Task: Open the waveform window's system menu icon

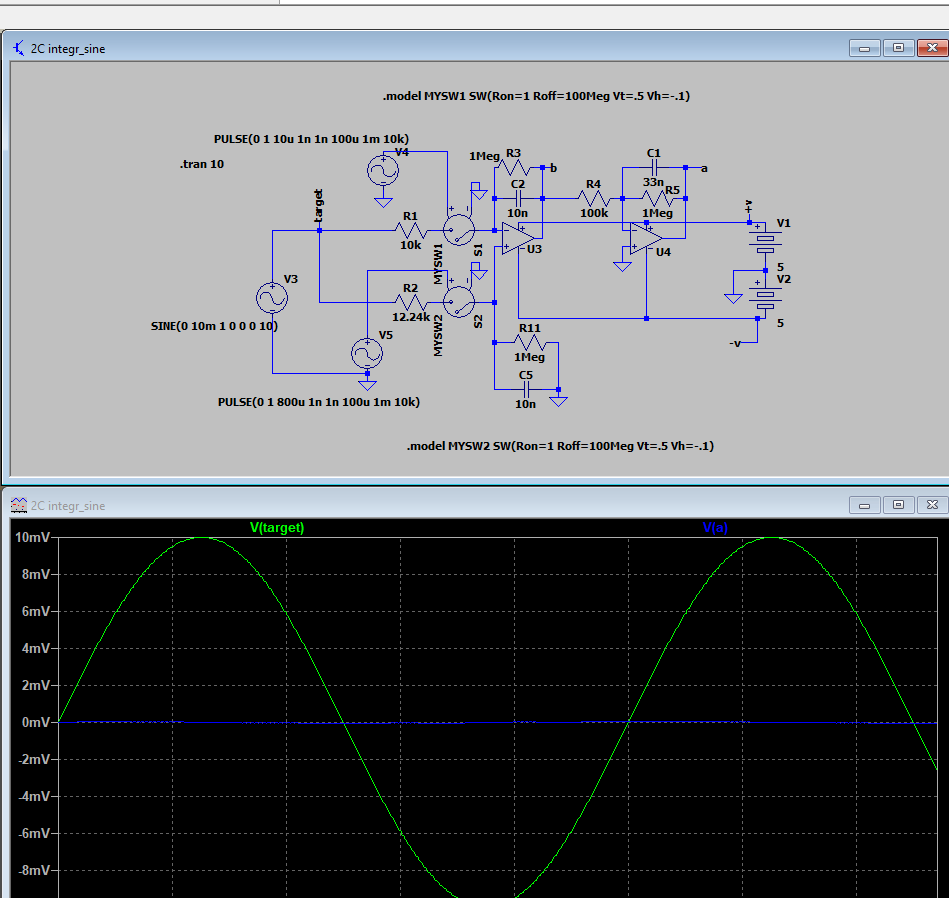Action: click(19, 506)
